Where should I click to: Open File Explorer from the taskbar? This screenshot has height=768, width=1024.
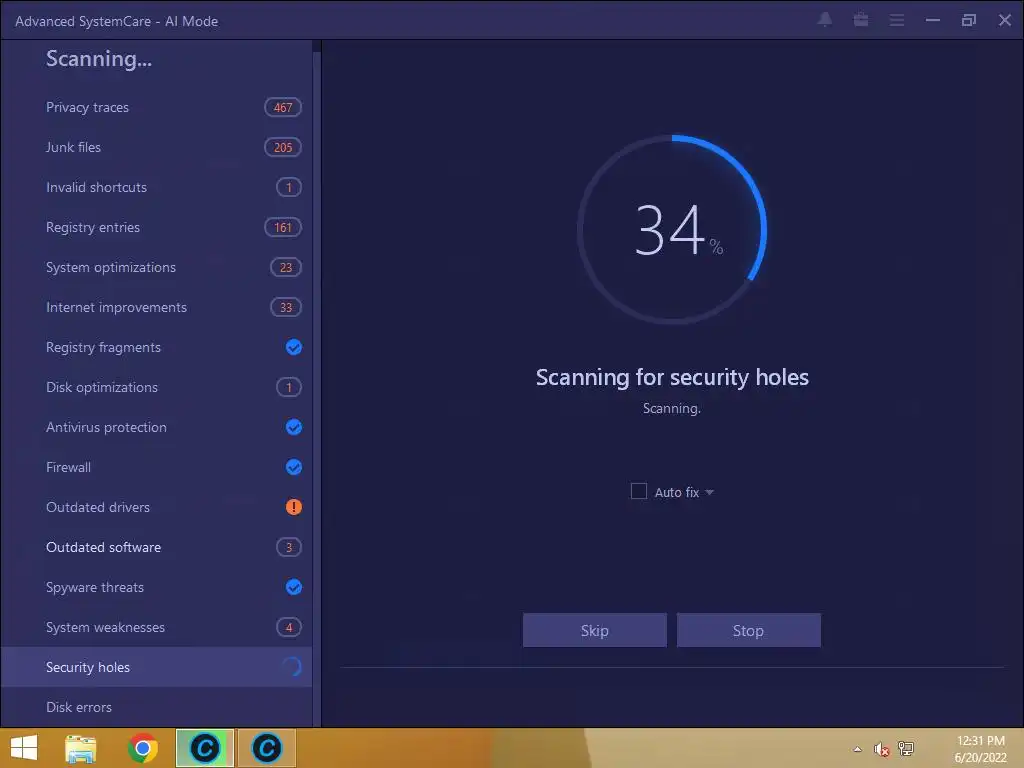pos(81,748)
